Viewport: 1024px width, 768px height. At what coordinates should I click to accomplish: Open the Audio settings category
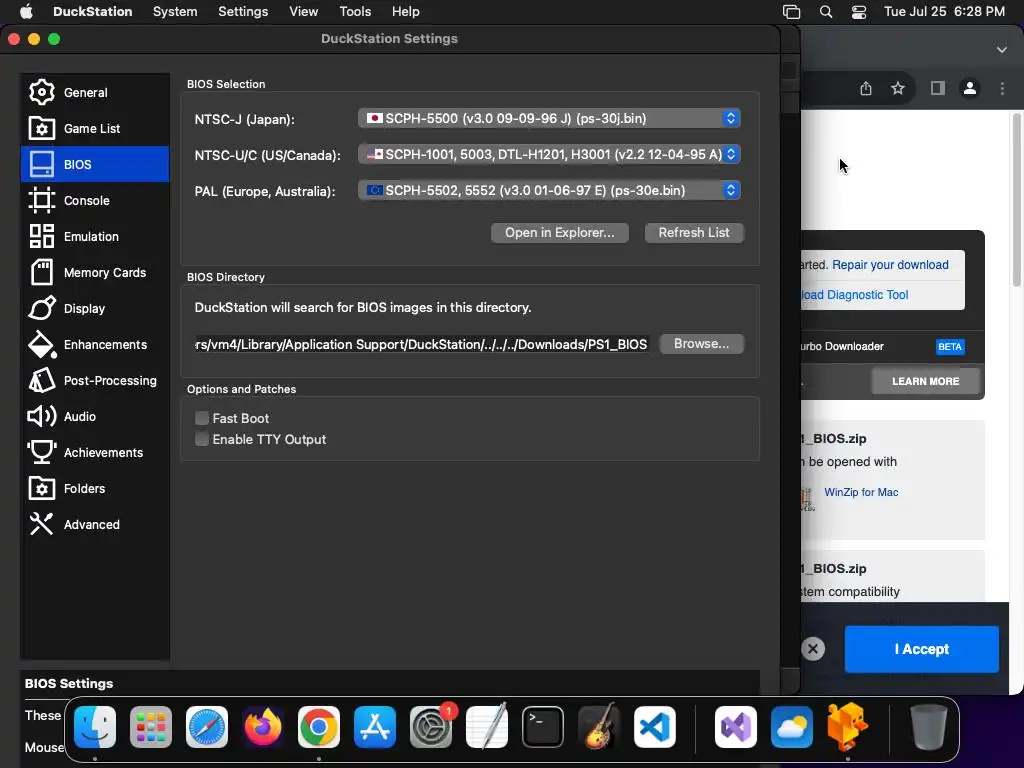pos(95,416)
